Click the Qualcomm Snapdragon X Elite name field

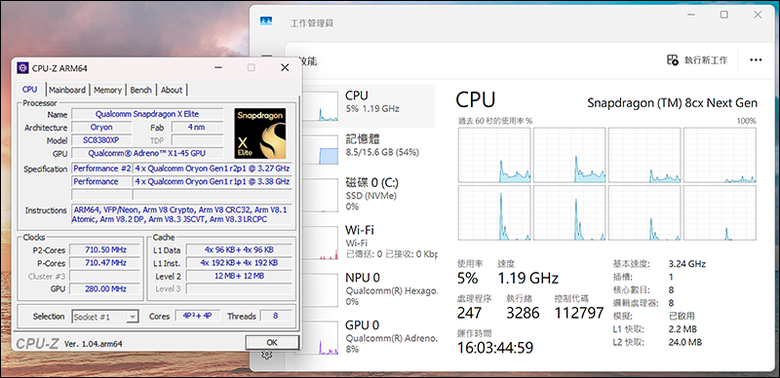[147, 114]
